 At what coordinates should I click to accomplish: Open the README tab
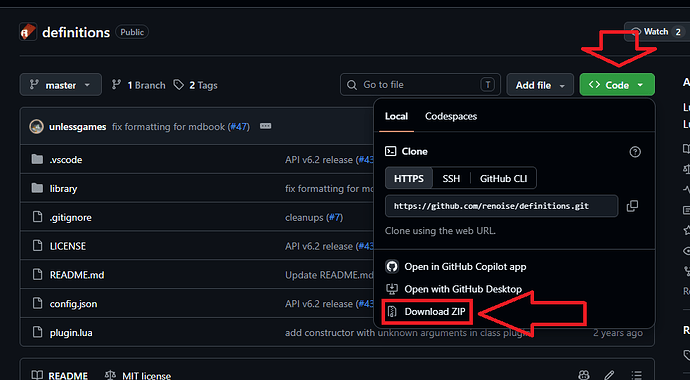pyautogui.click(x=59, y=375)
